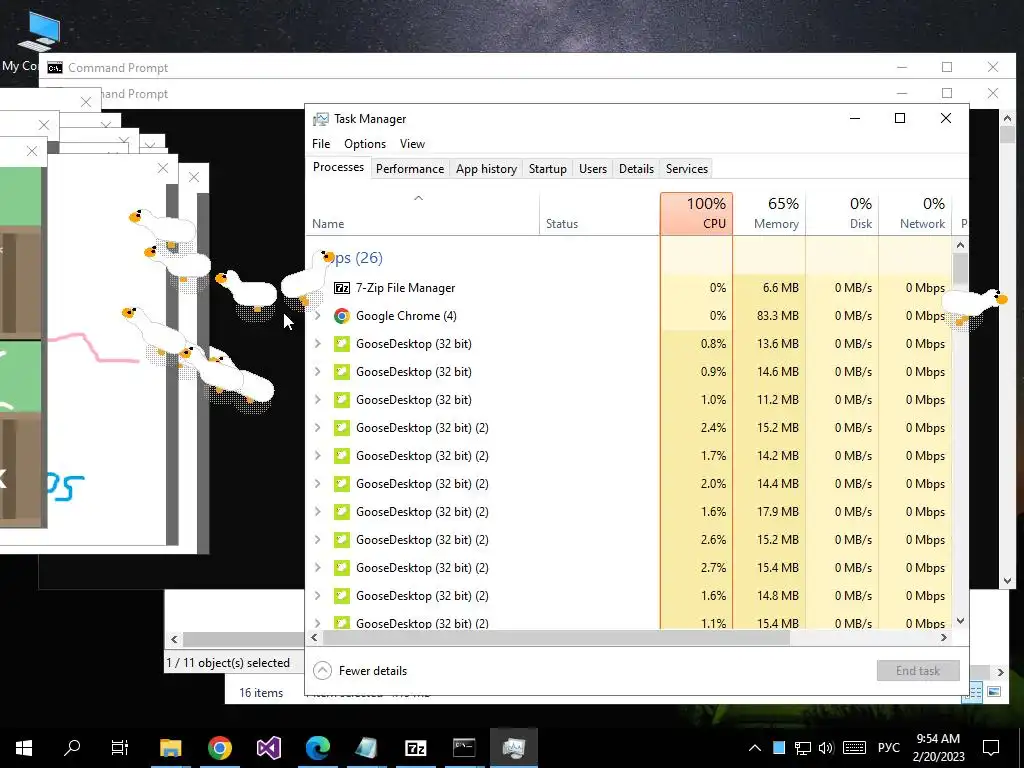
Task: Click the 7-Zip File Manager process icon
Action: 342,288
